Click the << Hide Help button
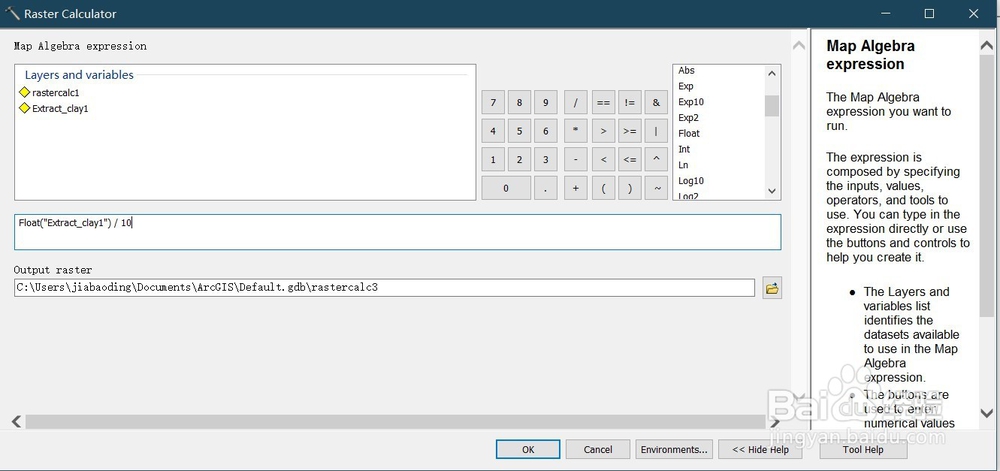 click(x=760, y=449)
